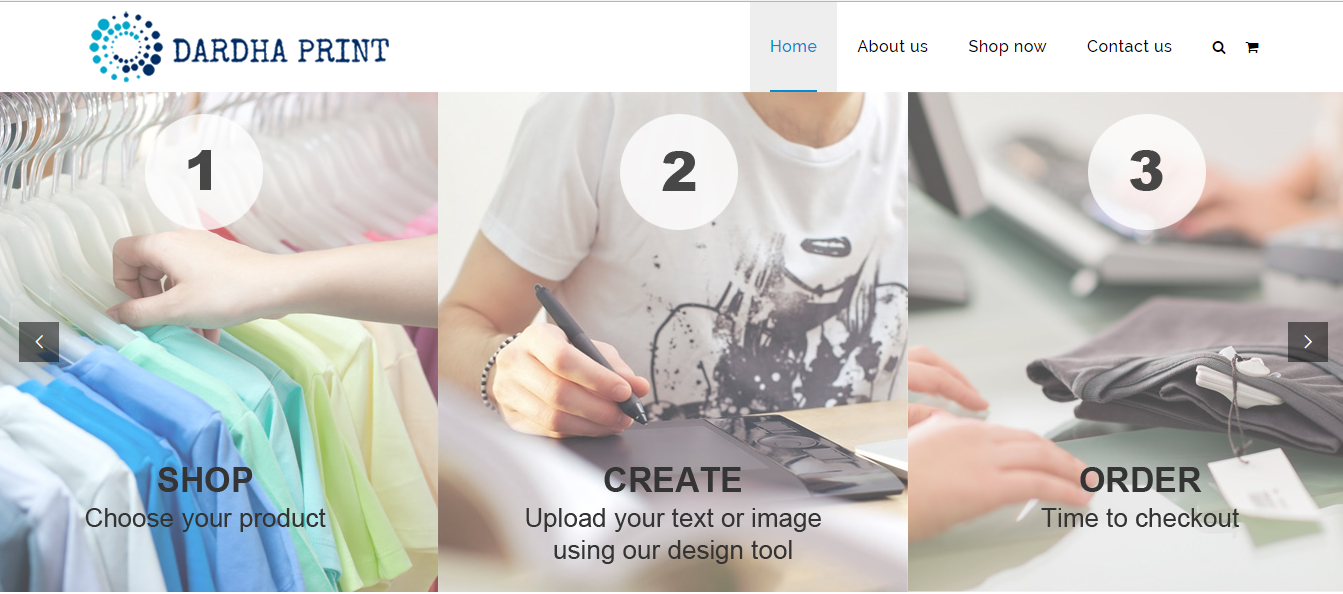Go to previous slide with left arrow
This screenshot has height=594, width=1343.
(39, 342)
